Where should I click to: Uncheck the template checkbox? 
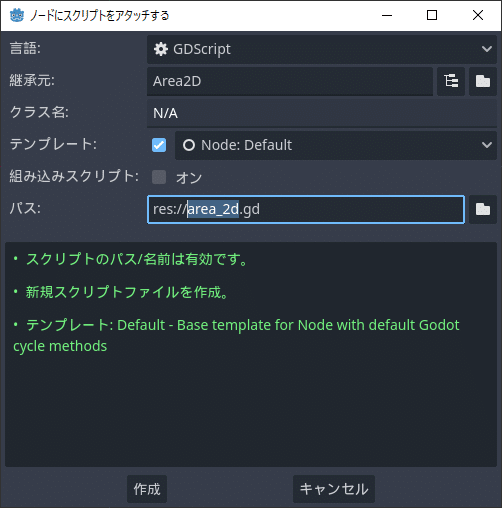click(x=159, y=145)
